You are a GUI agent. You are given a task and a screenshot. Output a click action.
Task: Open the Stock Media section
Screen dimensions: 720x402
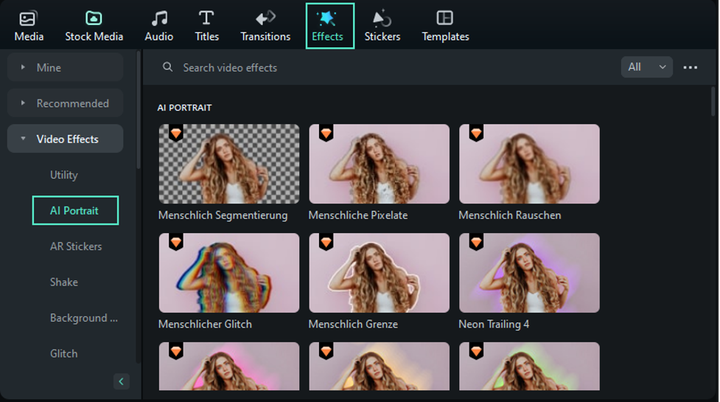(x=93, y=25)
